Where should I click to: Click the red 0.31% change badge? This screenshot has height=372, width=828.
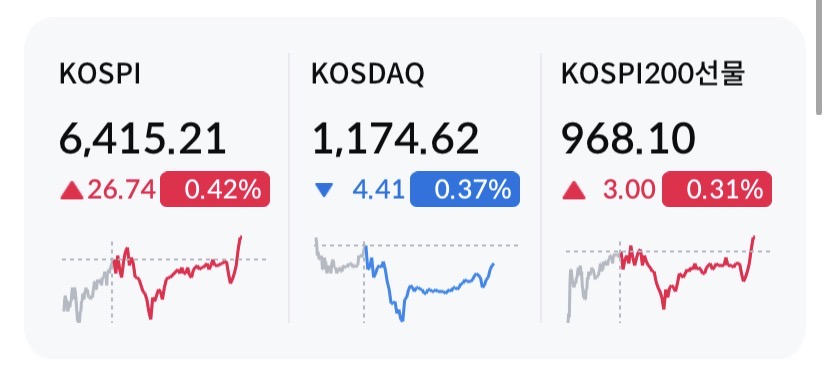click(x=717, y=189)
